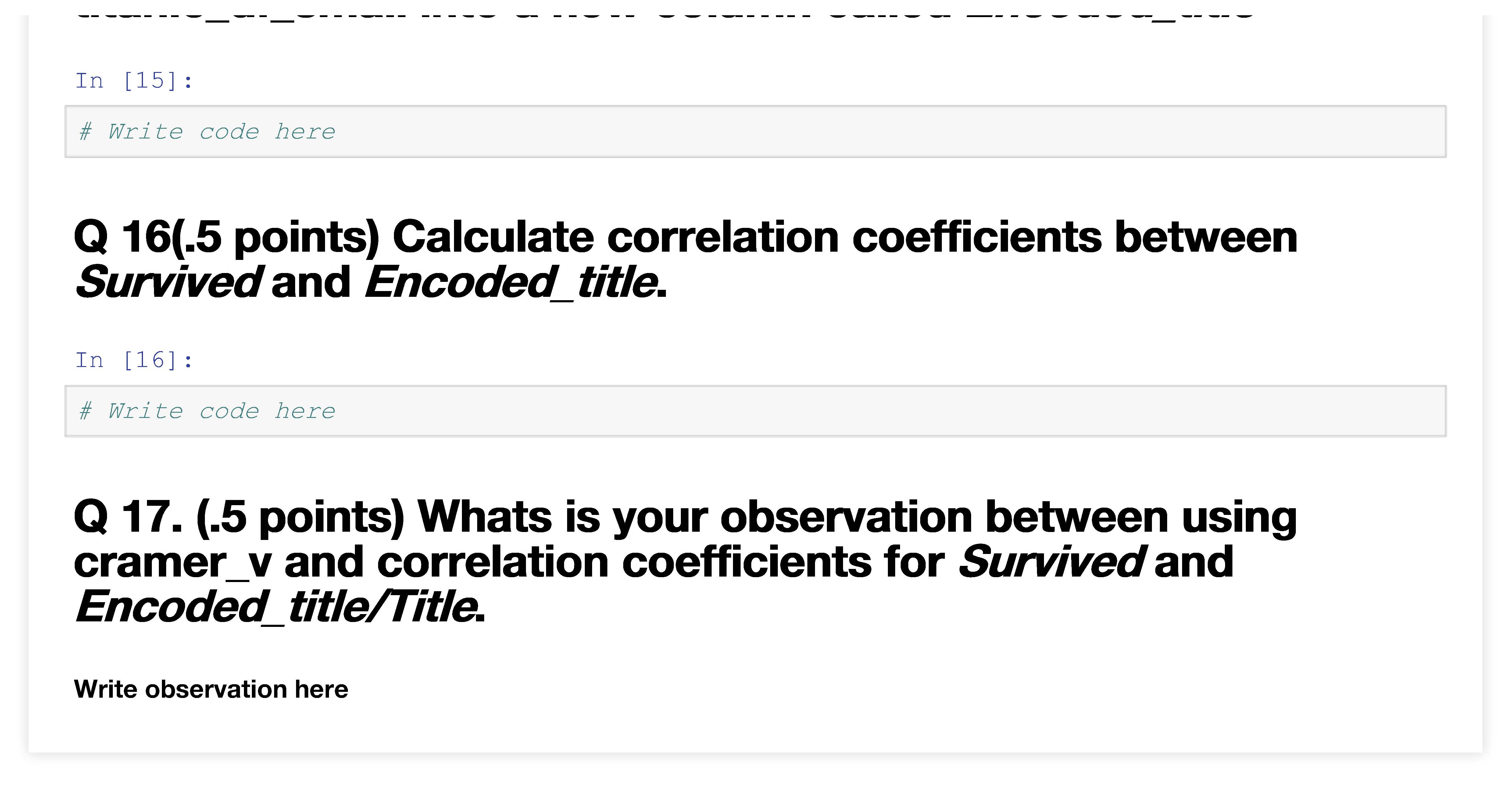Click italic "Encoded_title/Title" in Q 17
Image resolution: width=1512 pixels, height=791 pixels.
click(x=276, y=607)
